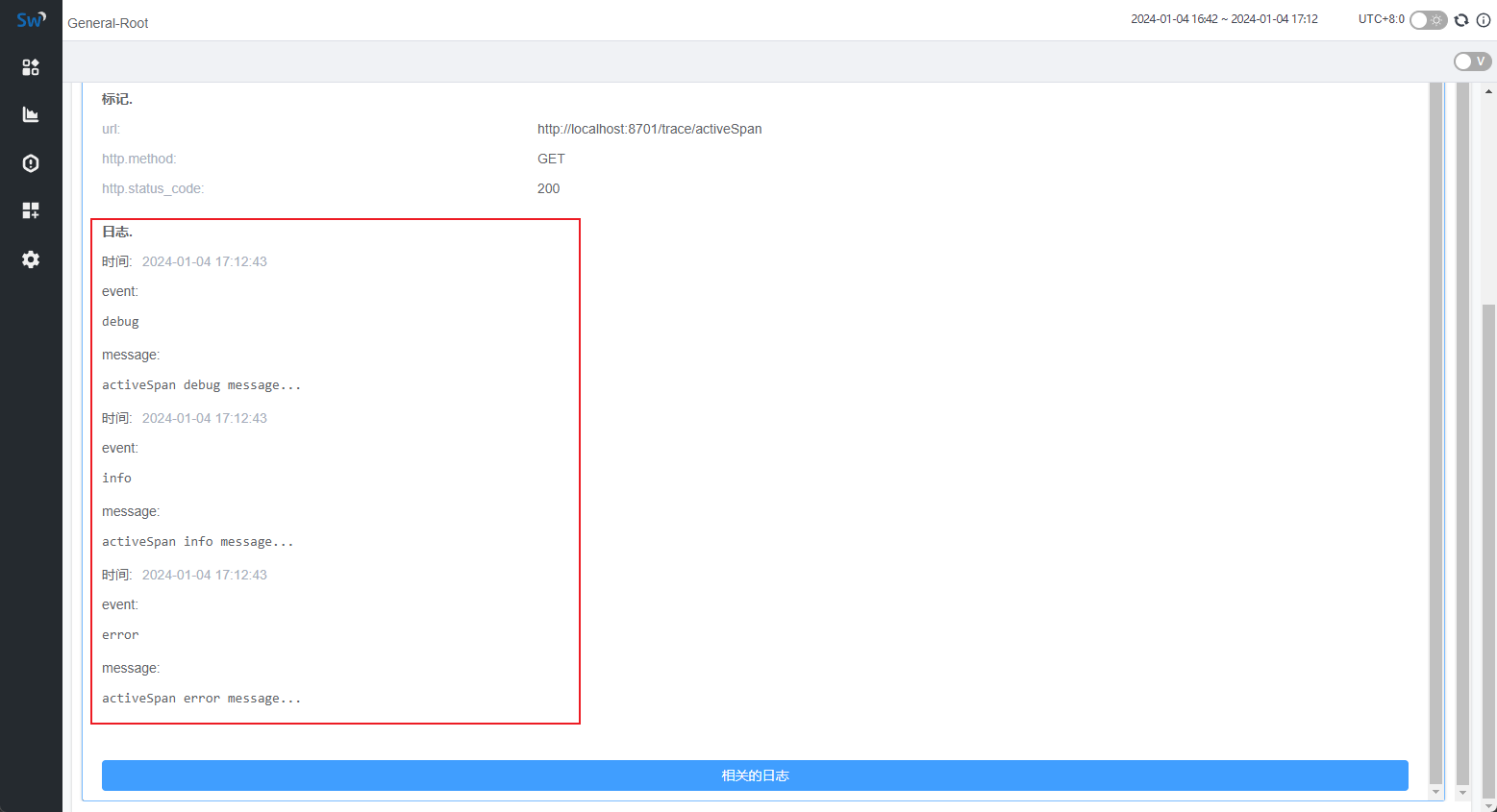Open the hexagon alarm icon in the sidebar
1497x812 pixels.
pyautogui.click(x=31, y=163)
